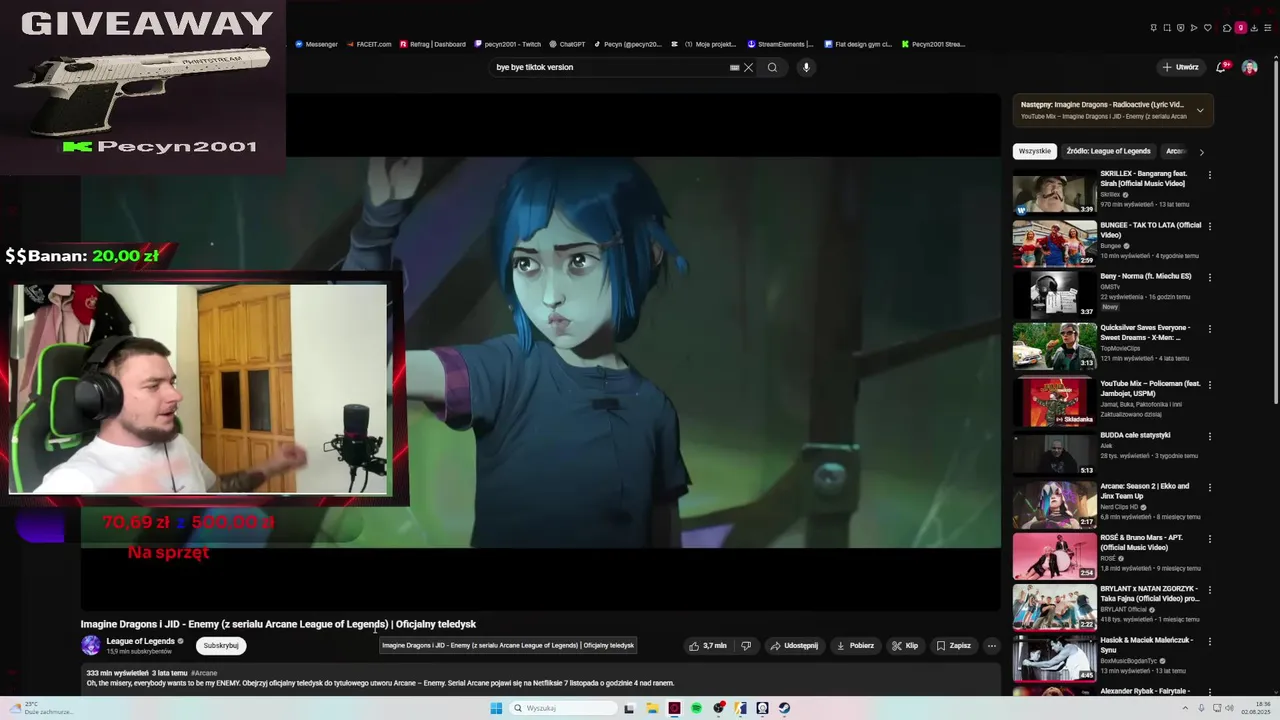
Task: Open the Flat design gym bookmark
Action: [858, 44]
